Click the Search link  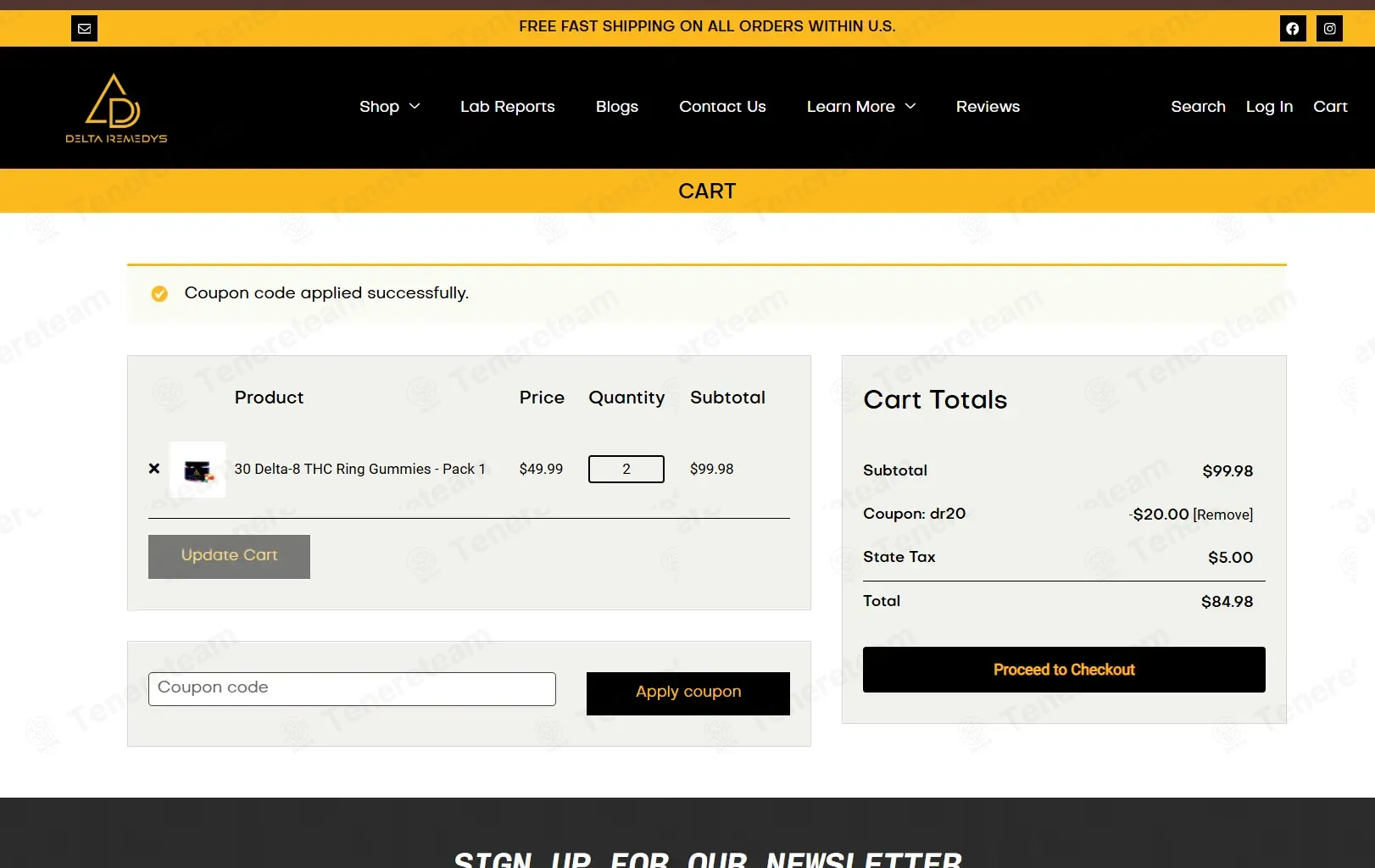tap(1198, 107)
